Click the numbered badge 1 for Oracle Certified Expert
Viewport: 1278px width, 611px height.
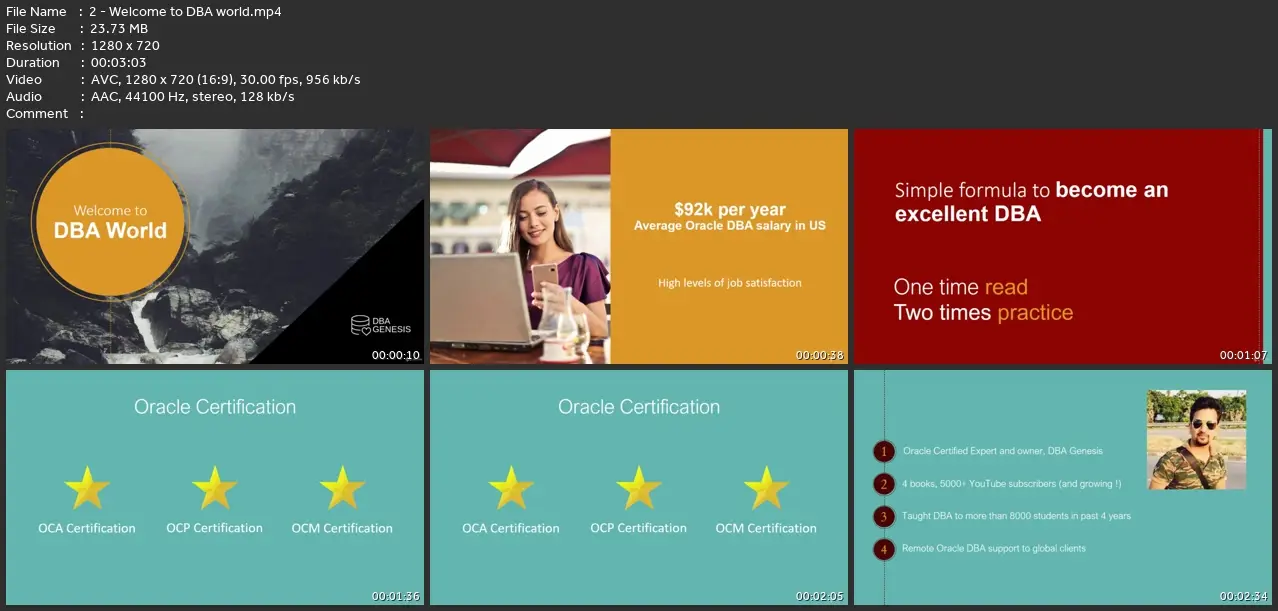[x=883, y=451]
